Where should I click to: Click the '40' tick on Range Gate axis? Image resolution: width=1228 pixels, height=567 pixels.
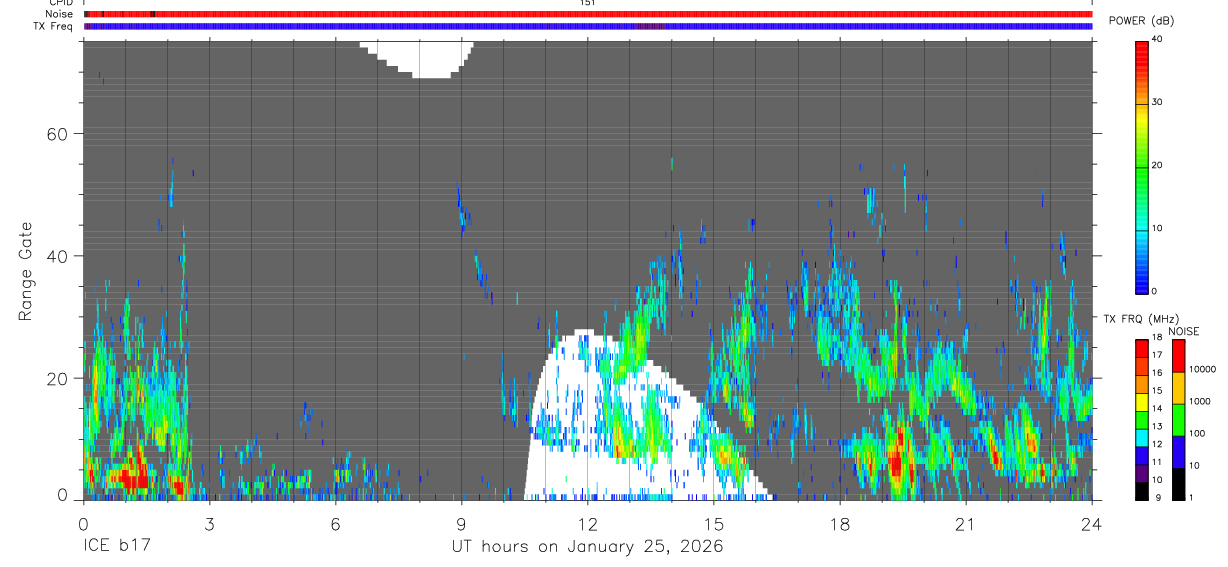[x=56, y=256]
